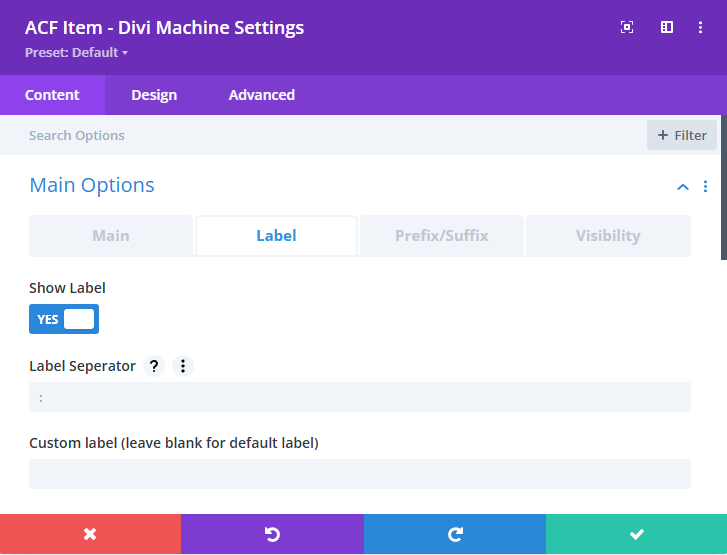Save changes with the green checkmark
Viewport: 727px width, 555px height.
click(x=636, y=534)
